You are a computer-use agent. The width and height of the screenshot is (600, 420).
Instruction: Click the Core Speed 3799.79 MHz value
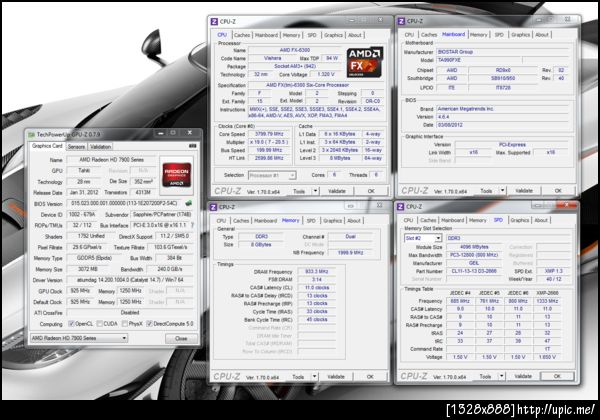click(x=269, y=134)
